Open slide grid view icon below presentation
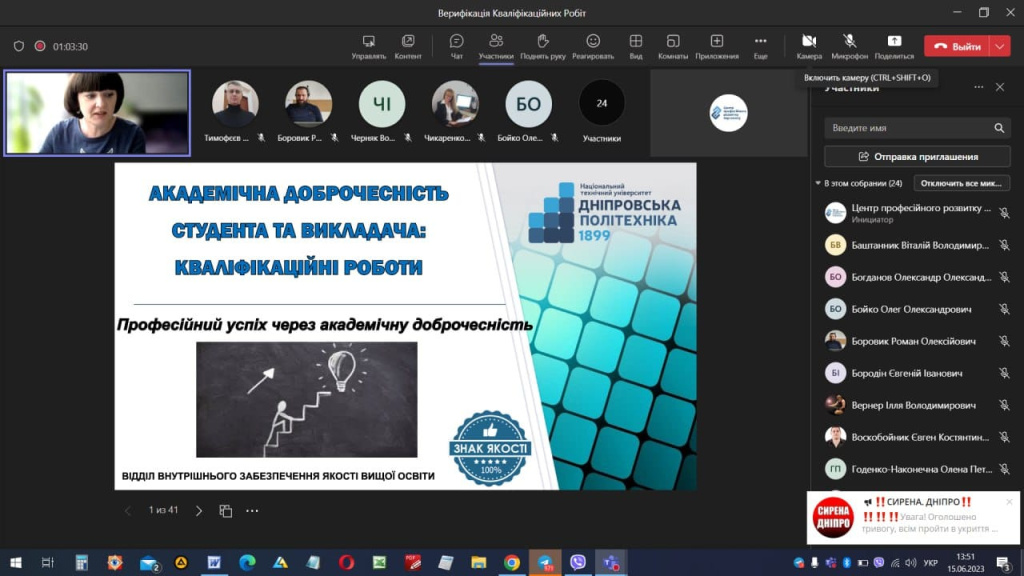This screenshot has height=576, width=1024. click(225, 511)
